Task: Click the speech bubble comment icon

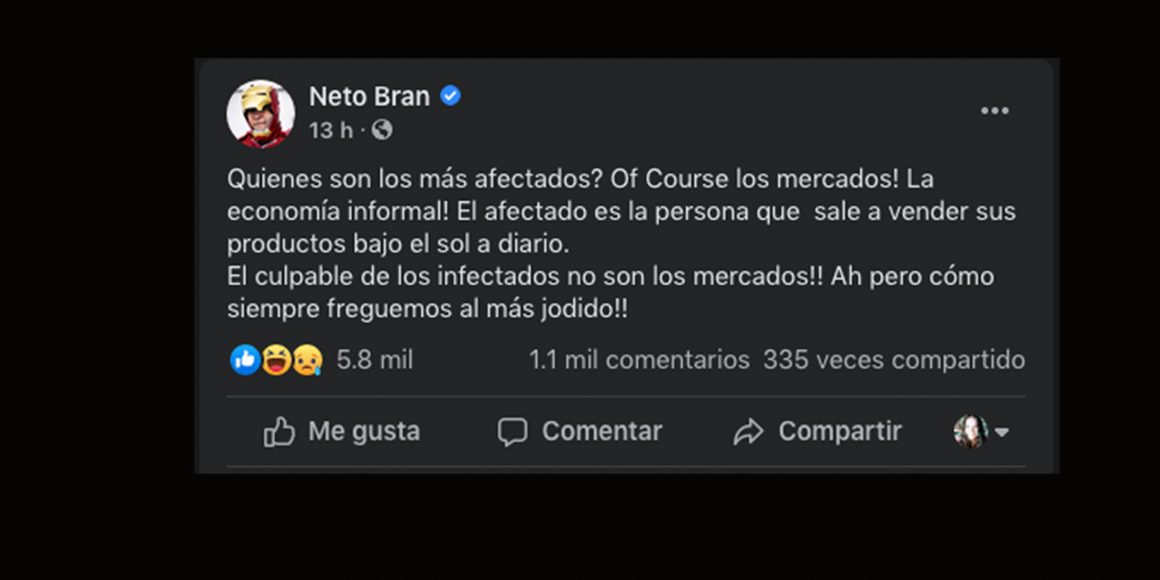Action: pos(512,432)
